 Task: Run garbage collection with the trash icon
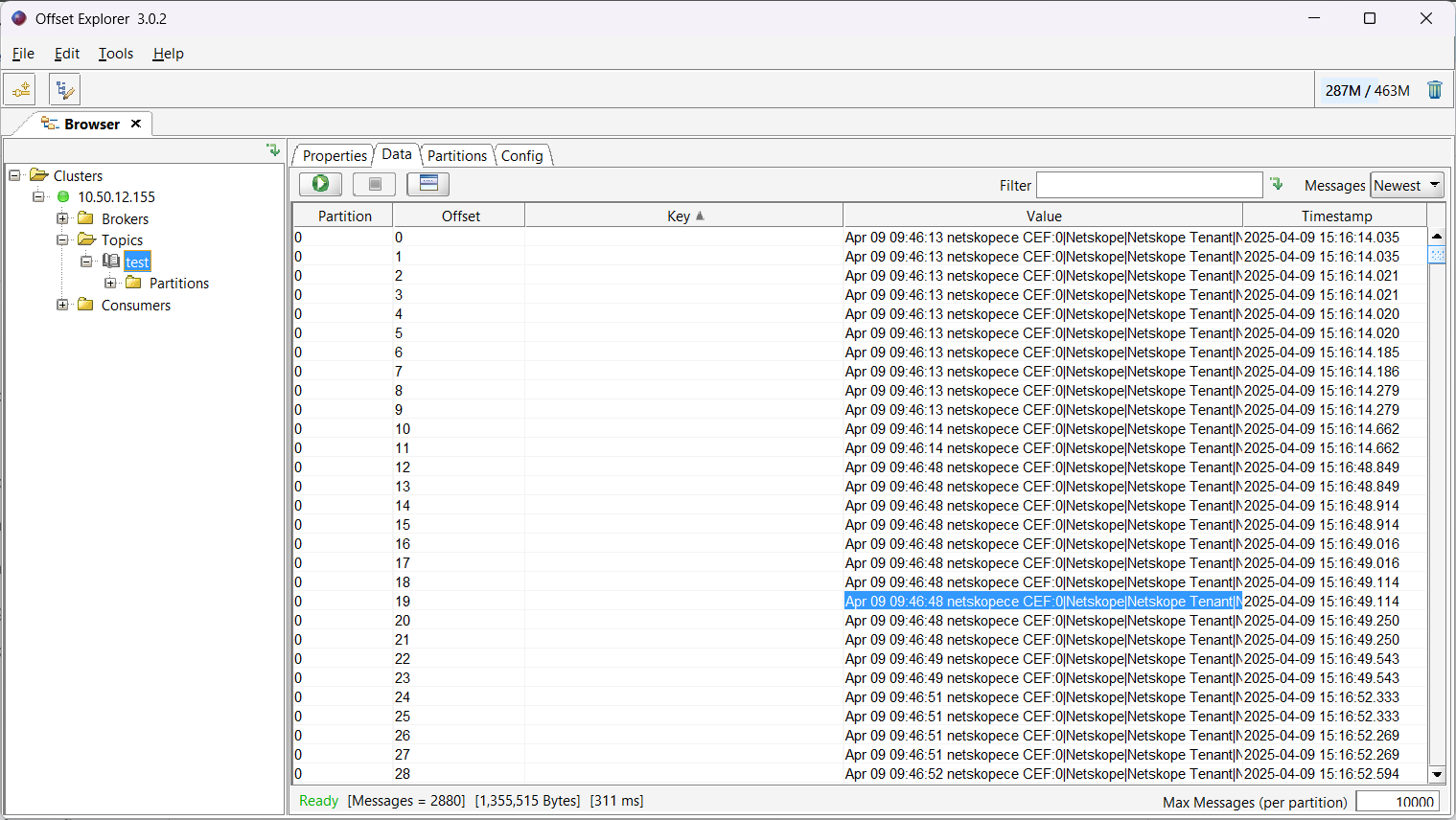pos(1435,90)
